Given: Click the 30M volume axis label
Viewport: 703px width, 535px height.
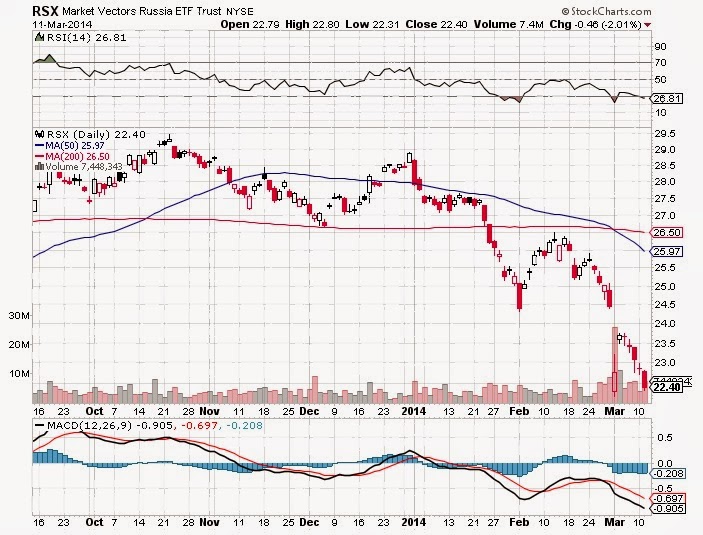Looking at the screenshot, I should 19,315.
